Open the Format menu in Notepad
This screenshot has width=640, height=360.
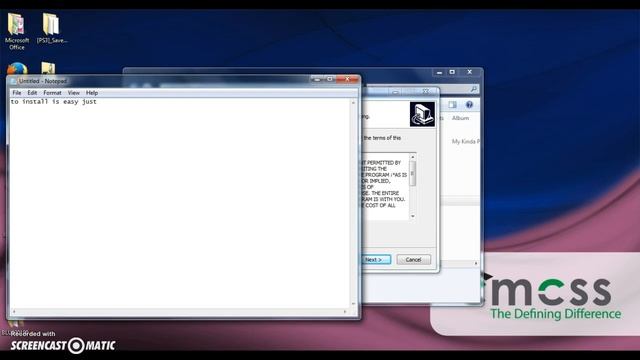tap(52, 93)
